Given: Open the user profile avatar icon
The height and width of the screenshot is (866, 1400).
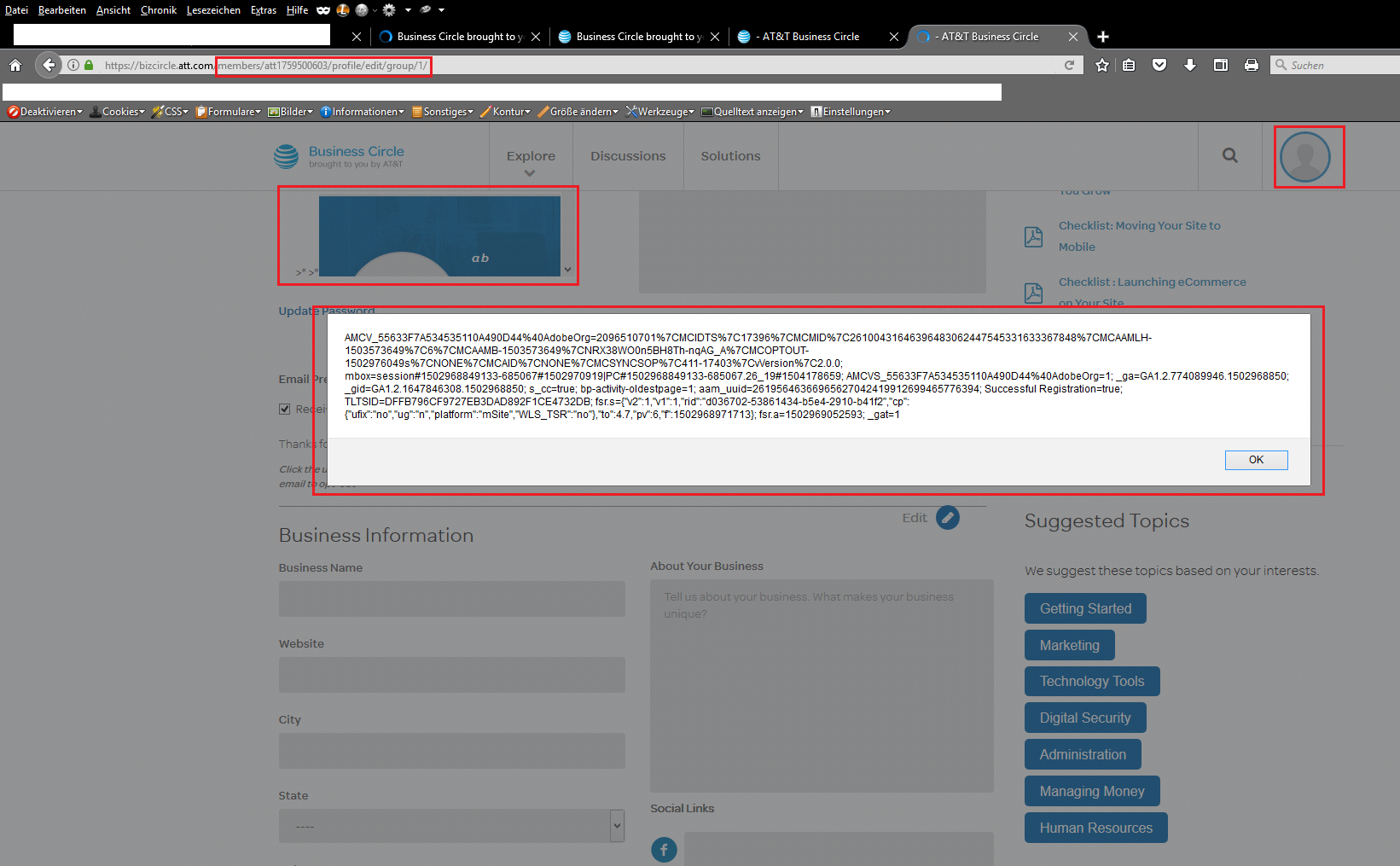Looking at the screenshot, I should [x=1305, y=157].
